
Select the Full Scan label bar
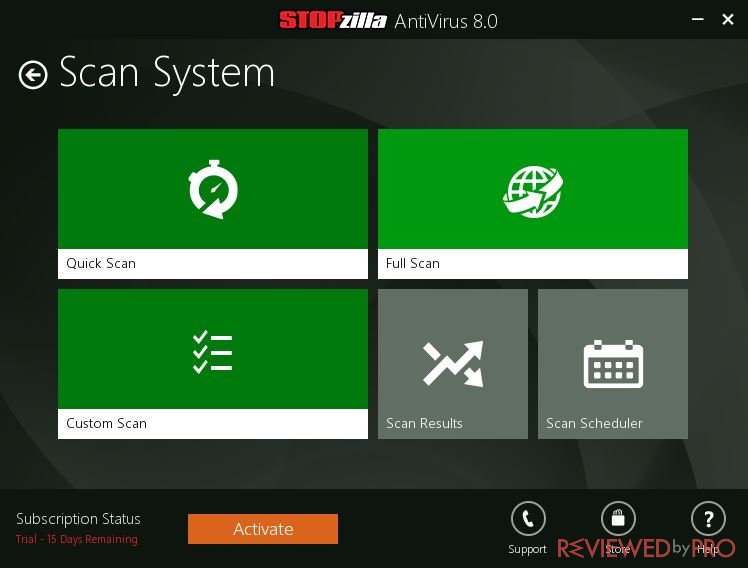533,264
